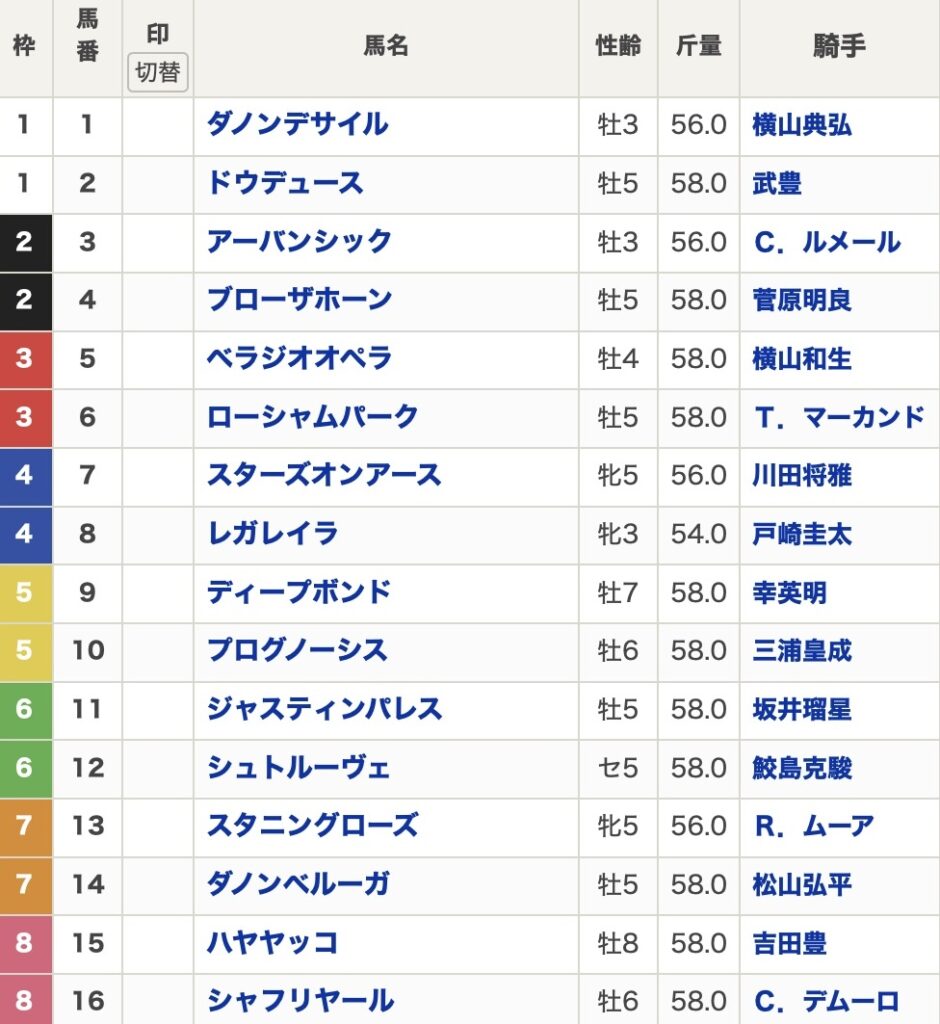This screenshot has height=1024, width=940.
Task: Click the 馬名 column header
Action: tap(385, 47)
